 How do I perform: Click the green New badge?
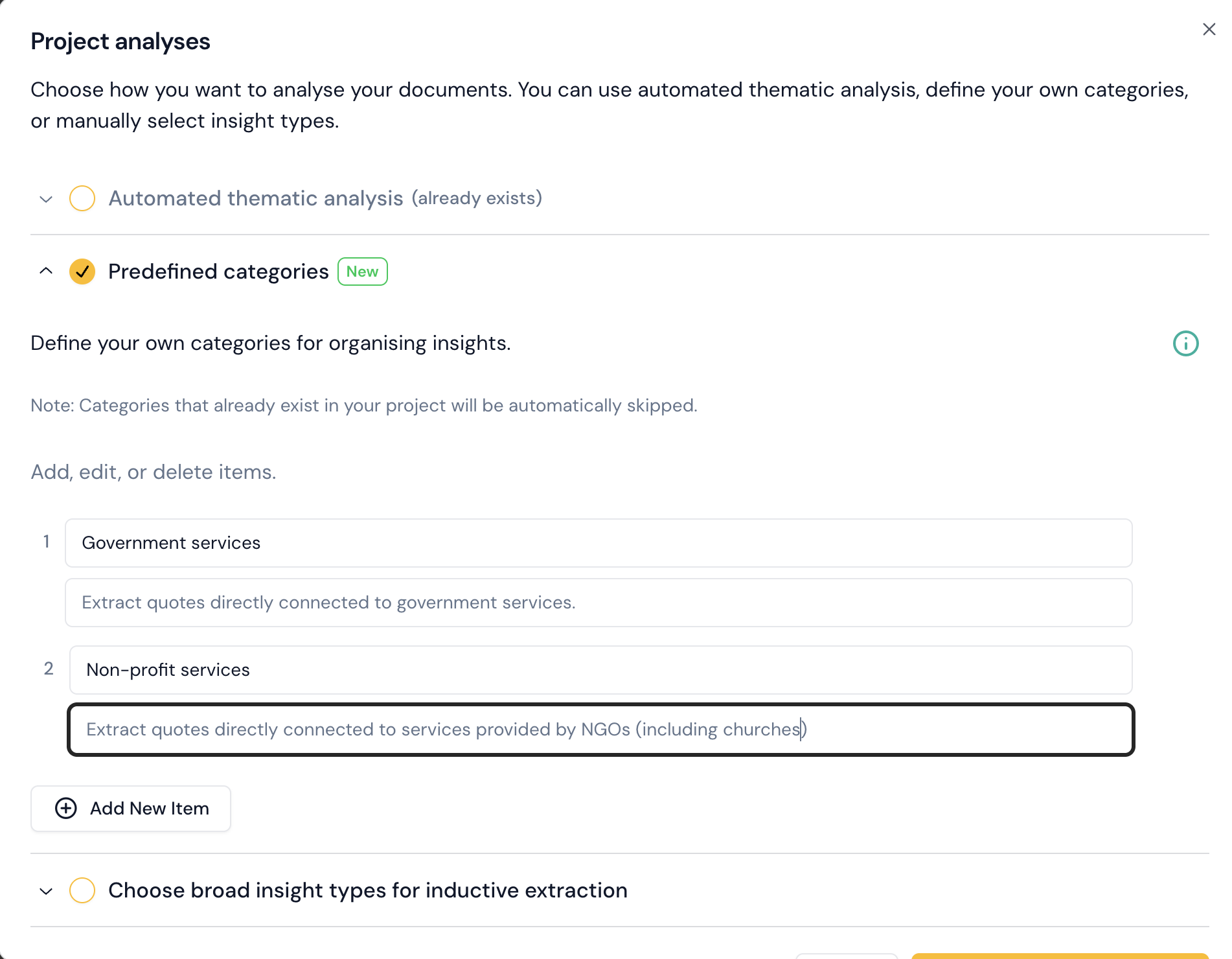click(x=362, y=272)
